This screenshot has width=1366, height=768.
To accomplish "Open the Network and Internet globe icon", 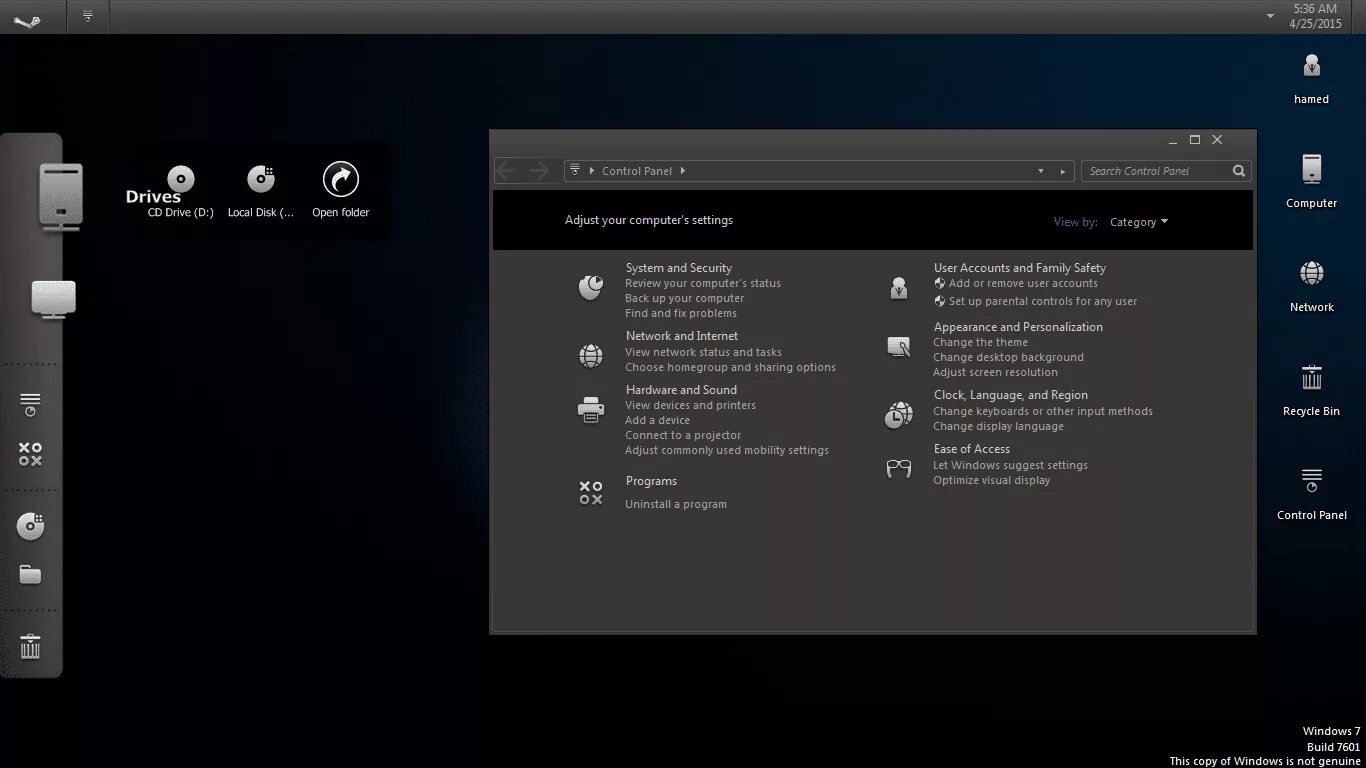I will (591, 355).
